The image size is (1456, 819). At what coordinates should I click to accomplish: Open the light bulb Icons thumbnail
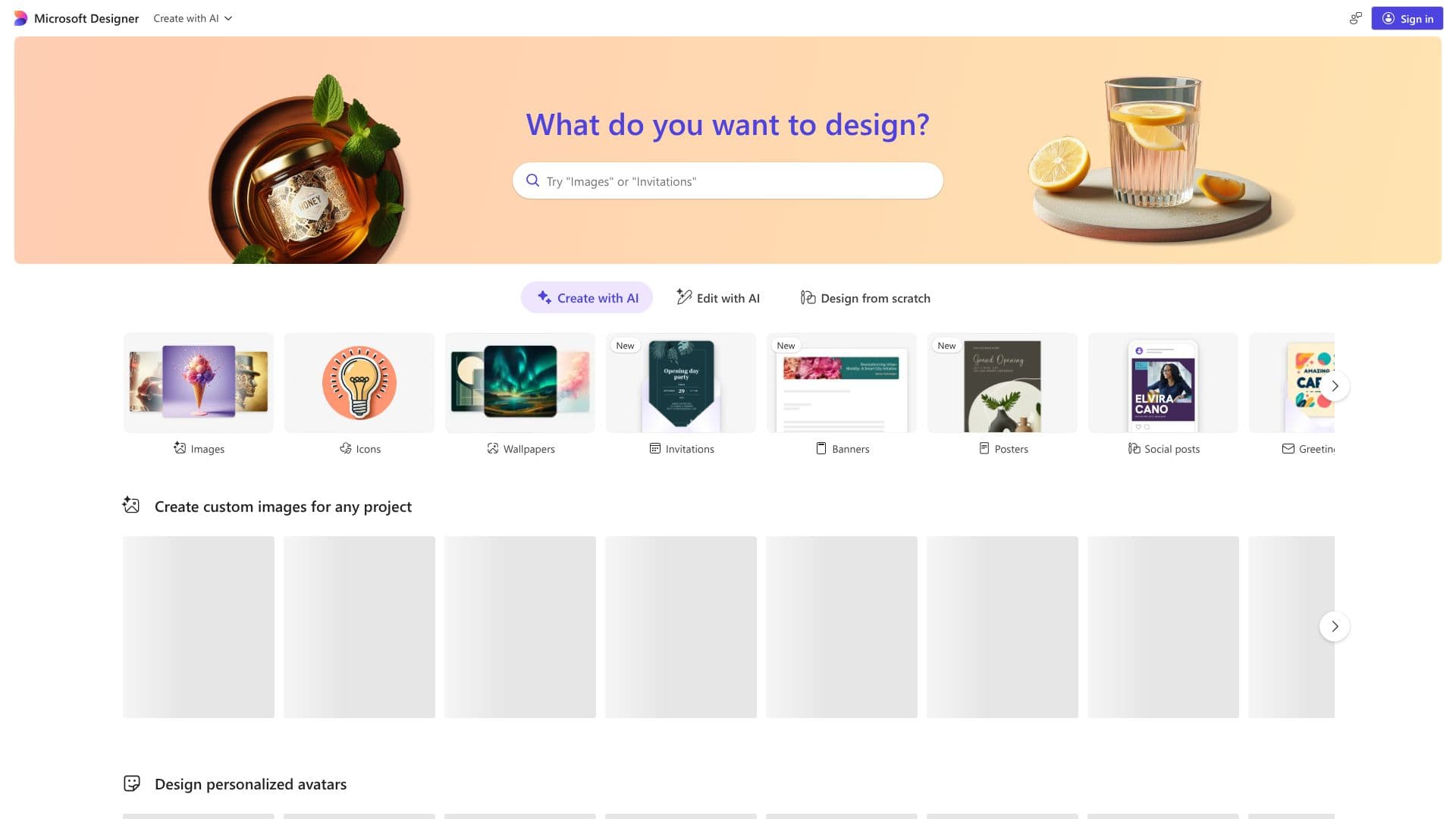coord(359,383)
